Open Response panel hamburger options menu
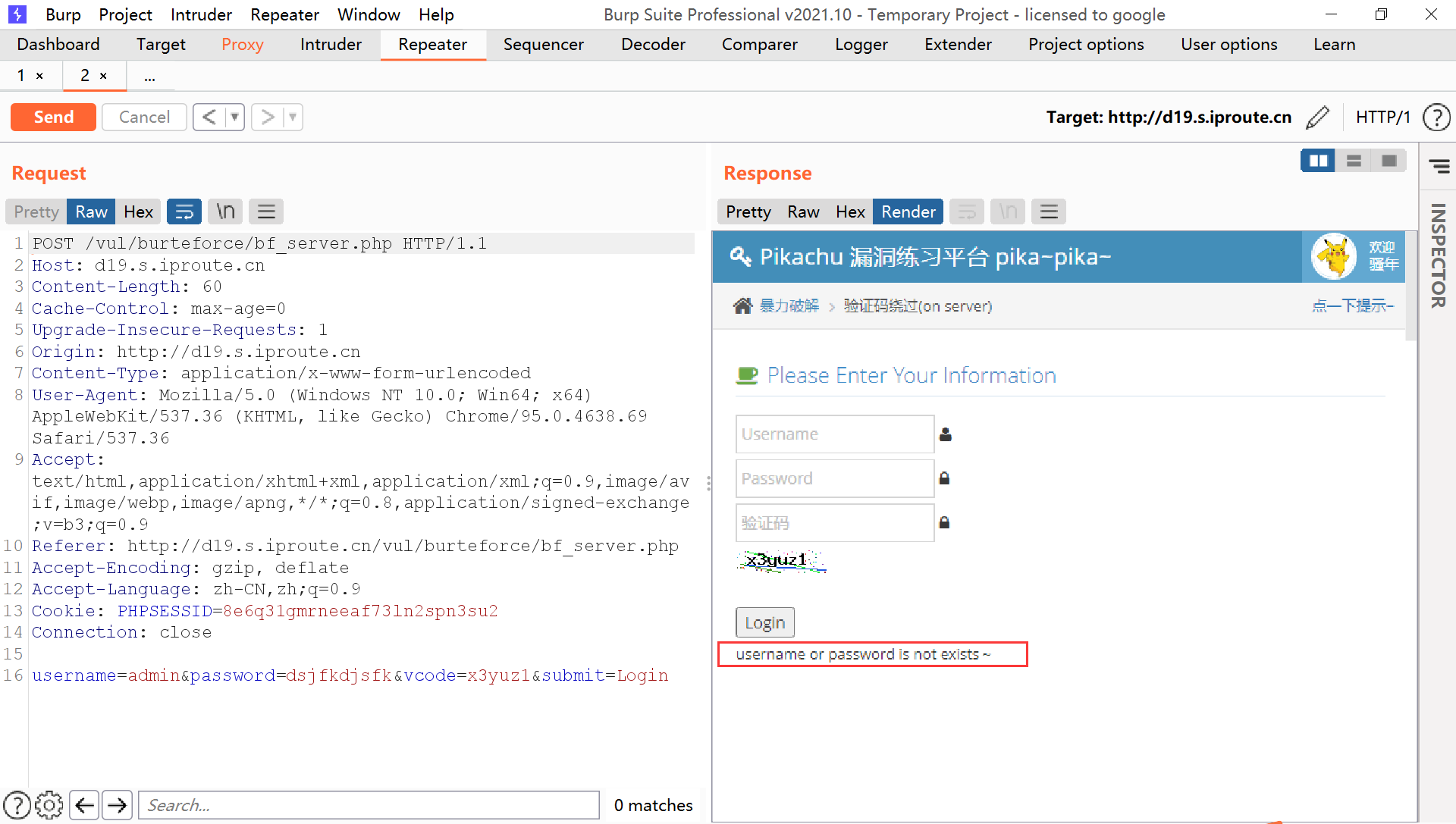This screenshot has width=1456, height=824. [x=1049, y=211]
